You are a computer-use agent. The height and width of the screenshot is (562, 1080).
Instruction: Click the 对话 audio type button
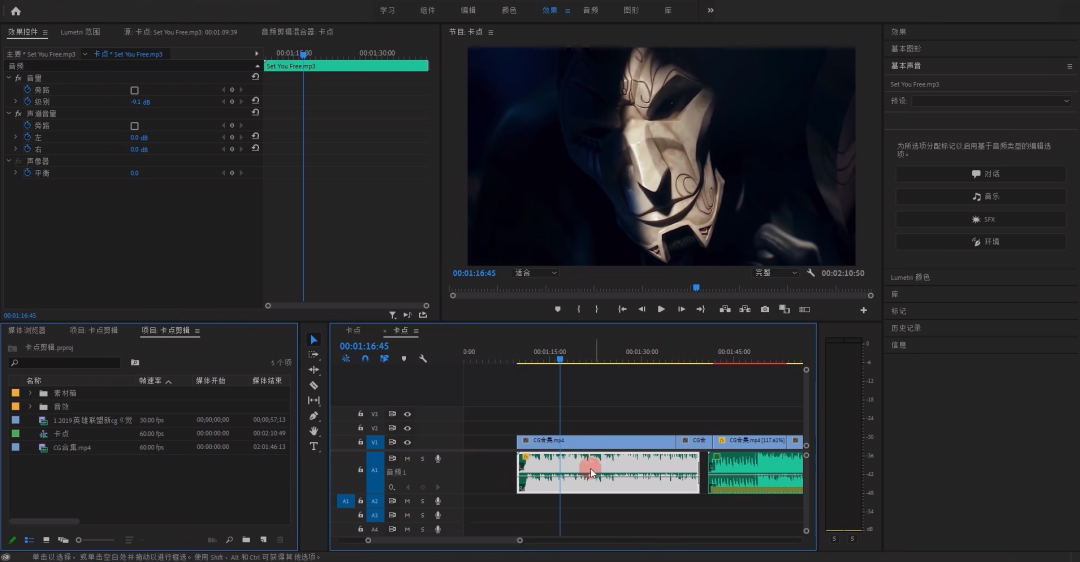(x=980, y=174)
